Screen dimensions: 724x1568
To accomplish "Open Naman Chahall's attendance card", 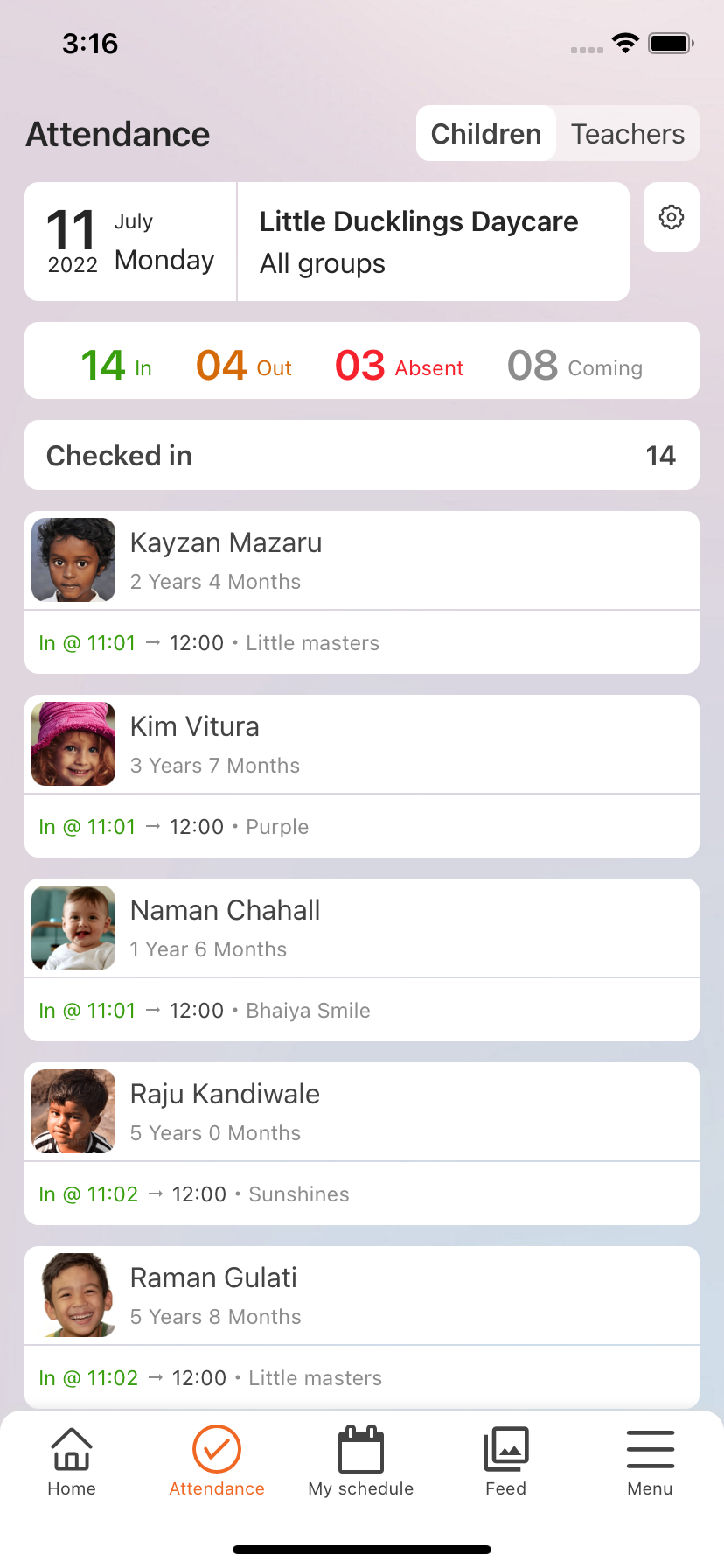I will click(x=362, y=959).
